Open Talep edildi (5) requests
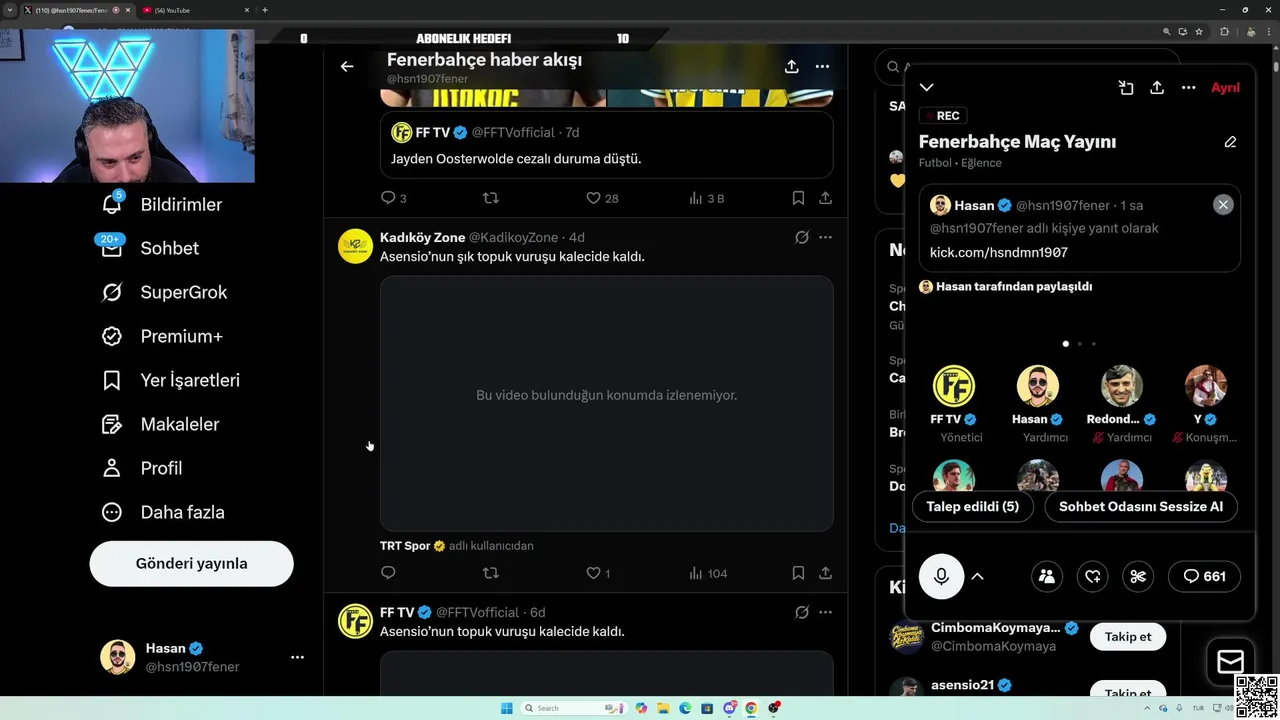This screenshot has width=1280, height=720. point(972,506)
